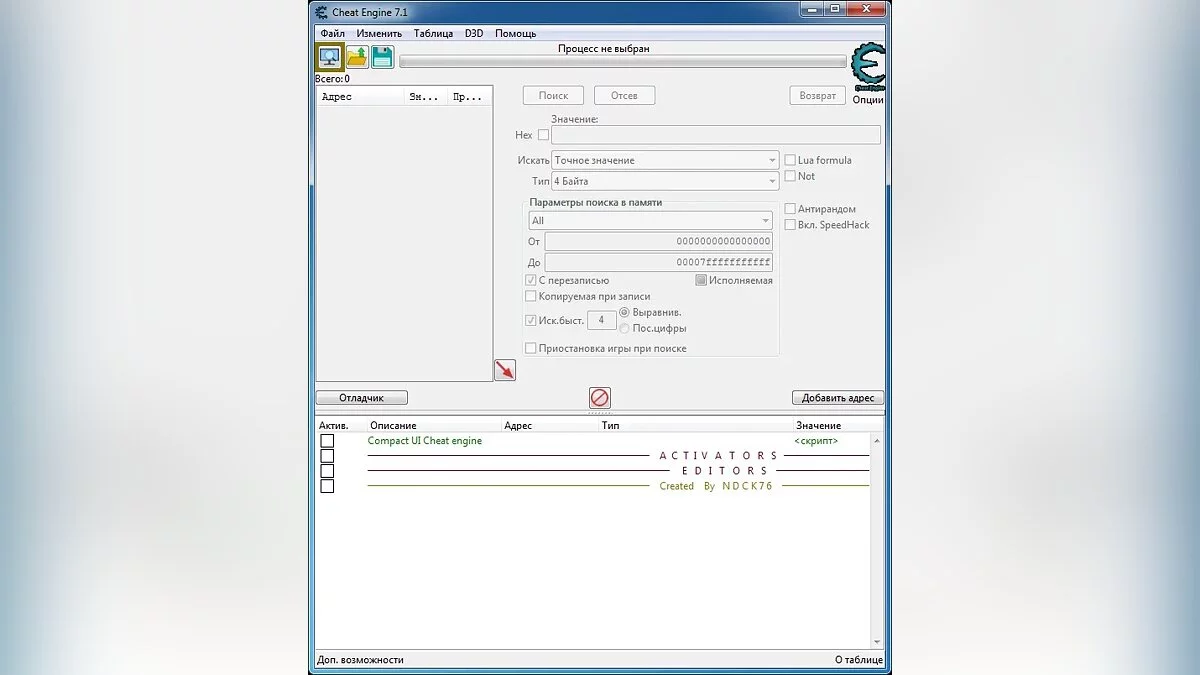Viewport: 1200px width, 675px height.
Task: Select the Выравнив. radio button
Action: [623, 313]
